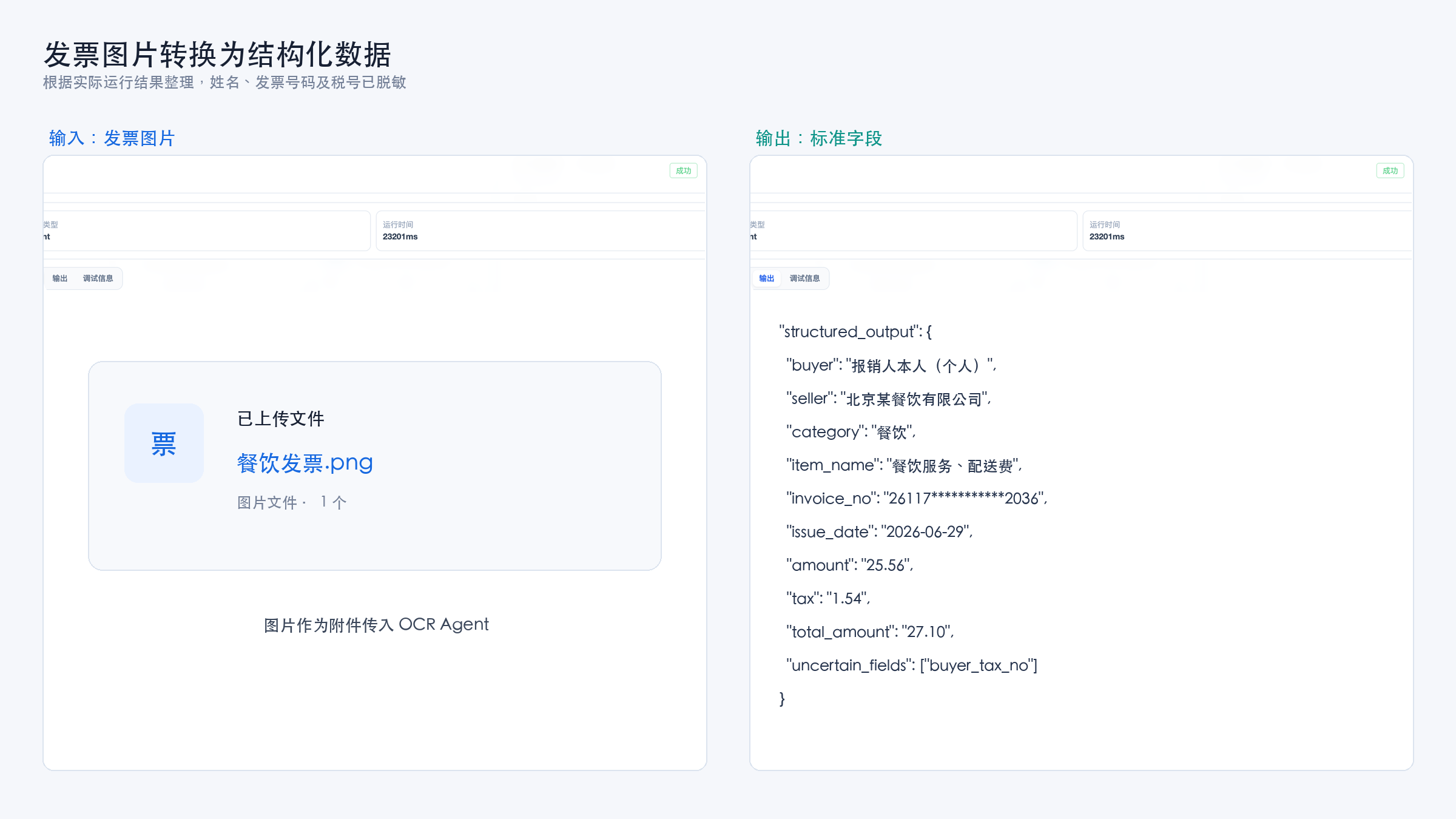Select 调试信息 tab in the input panel
Image resolution: width=1456 pixels, height=819 pixels.
point(98,278)
